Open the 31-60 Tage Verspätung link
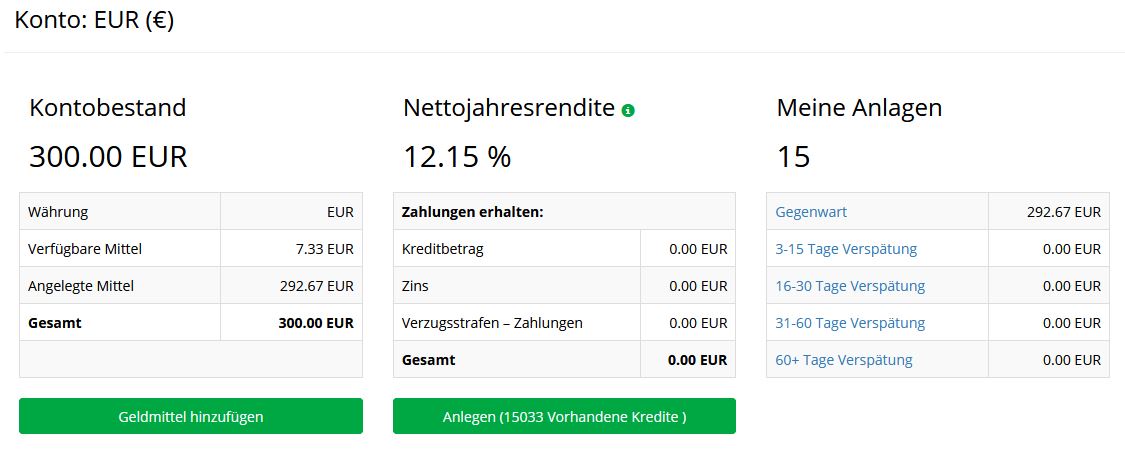The width and height of the screenshot is (1125, 452). click(850, 323)
